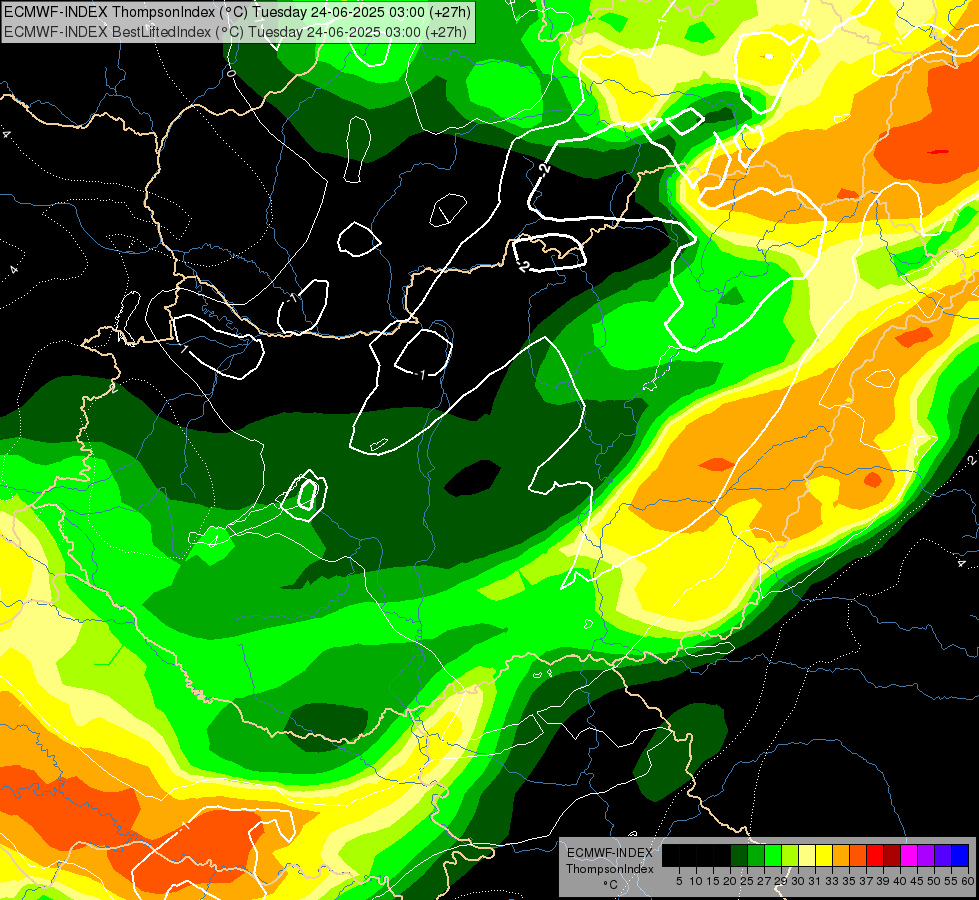Click the legend scale value 35
The image size is (979, 900).
pos(849,881)
